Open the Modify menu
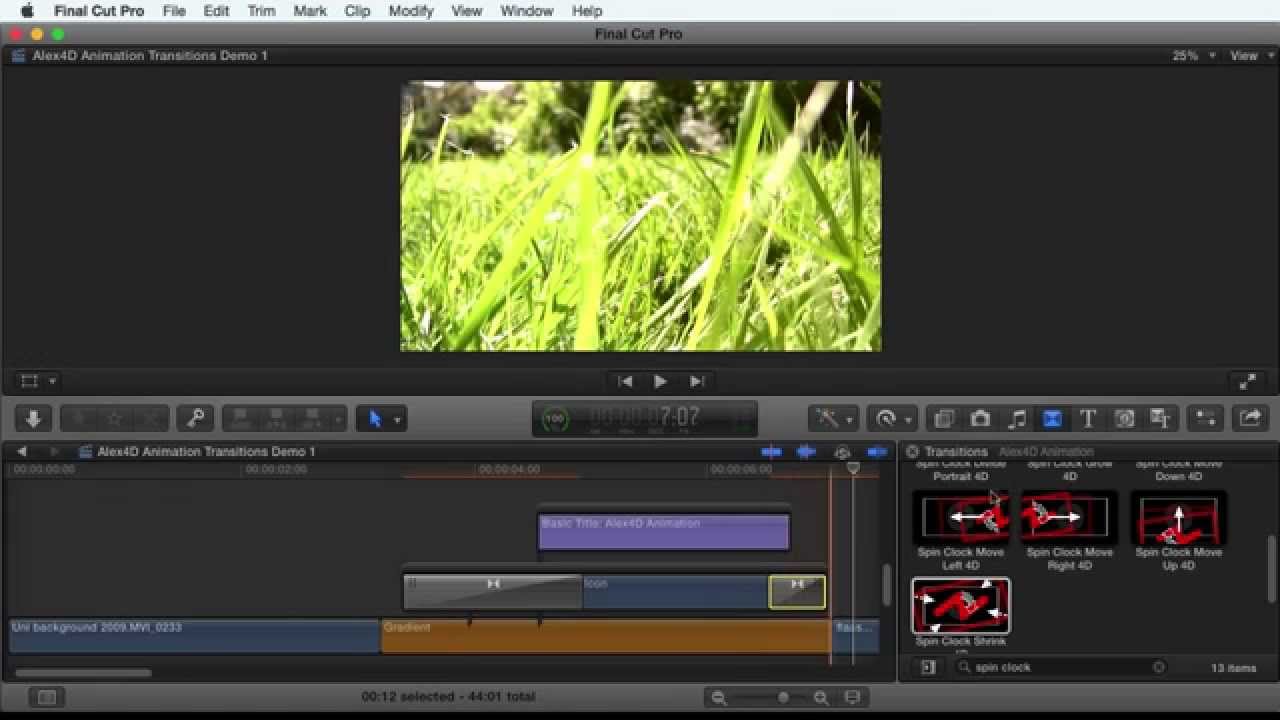The image size is (1280, 720). pos(411,11)
